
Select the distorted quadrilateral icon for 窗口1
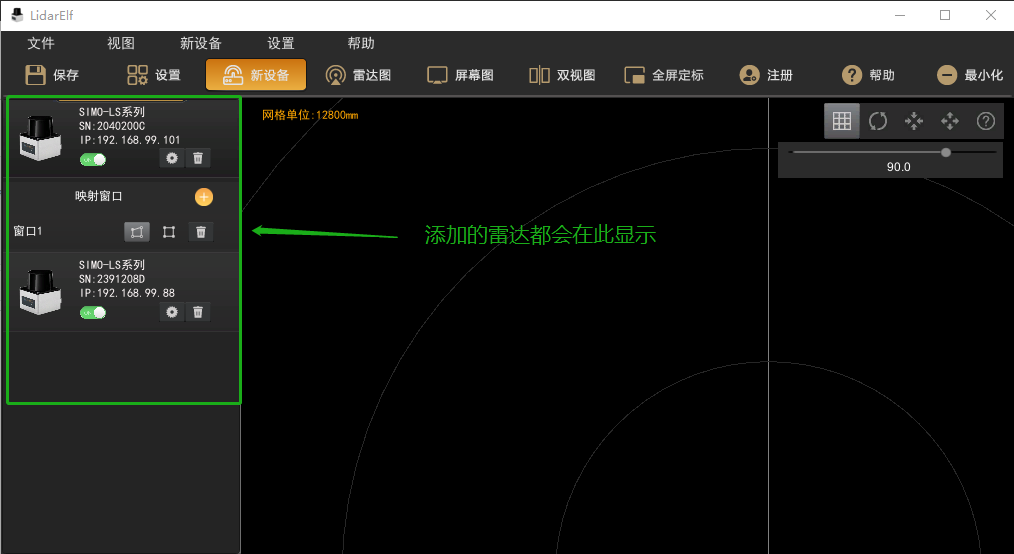137,232
